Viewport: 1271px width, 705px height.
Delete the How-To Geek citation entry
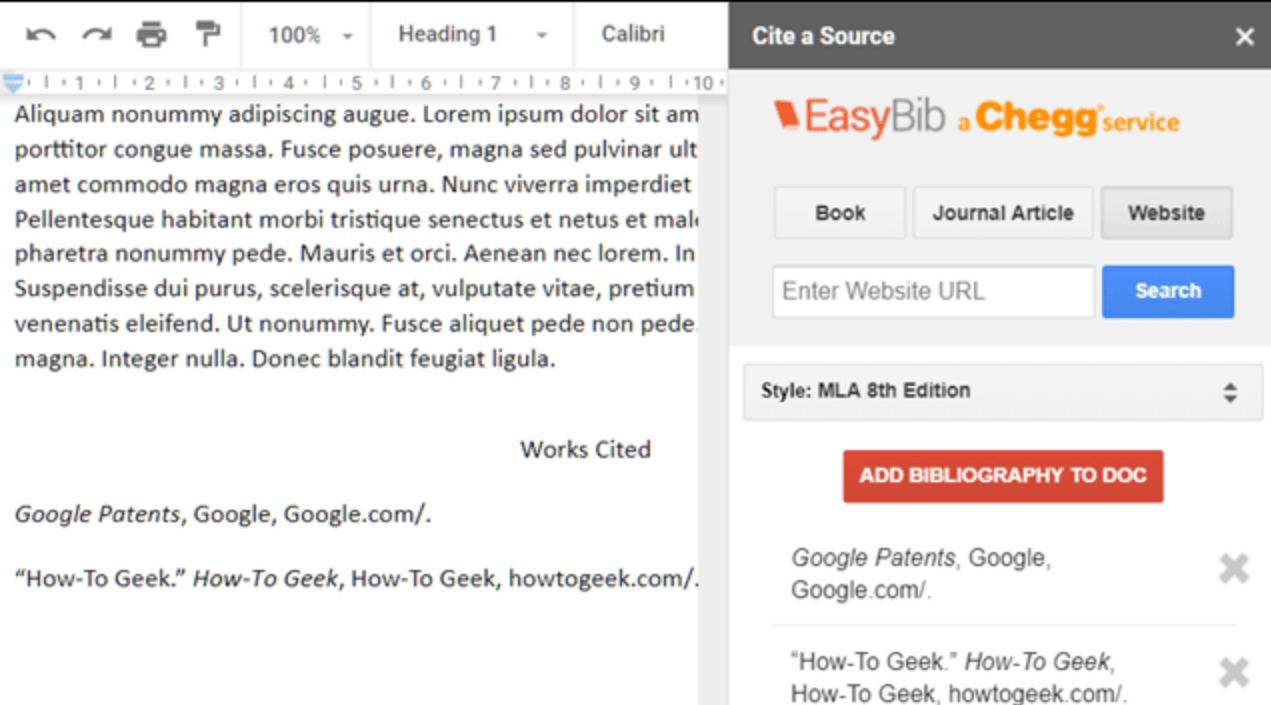(1234, 673)
